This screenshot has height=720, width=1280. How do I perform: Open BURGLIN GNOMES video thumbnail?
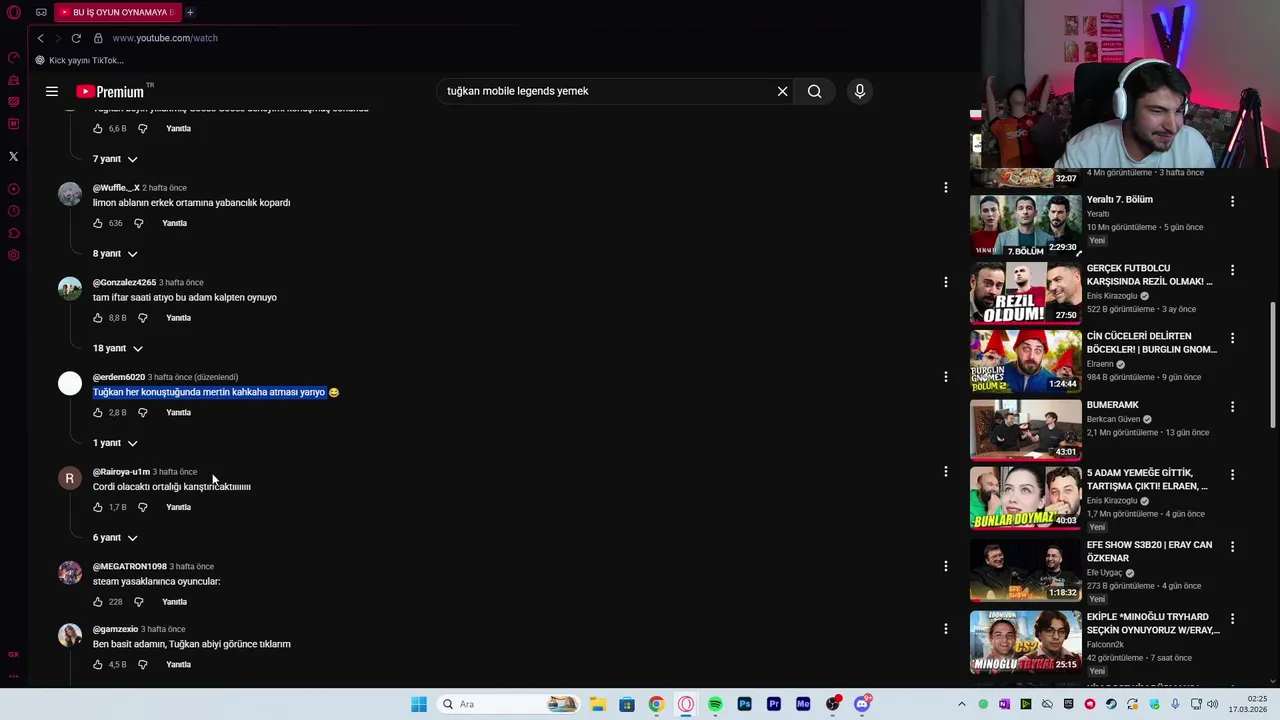(x=1025, y=361)
